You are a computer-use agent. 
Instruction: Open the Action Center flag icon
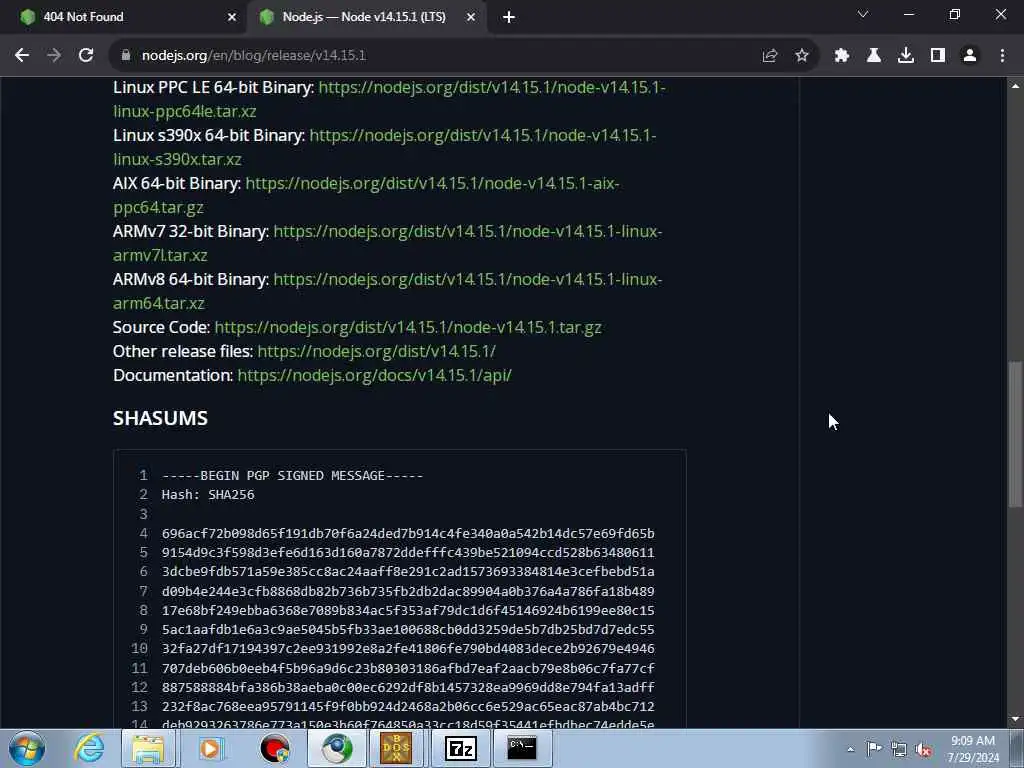(874, 749)
